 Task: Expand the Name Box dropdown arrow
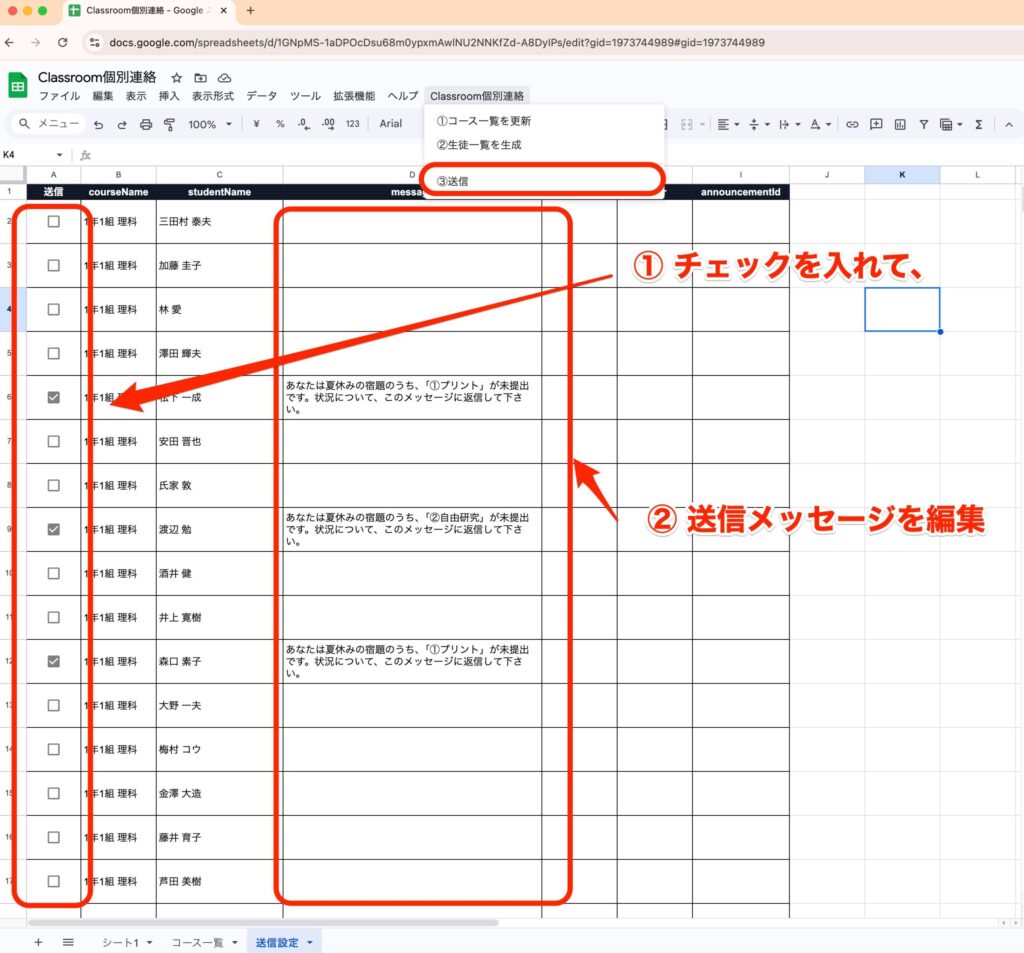(60, 155)
